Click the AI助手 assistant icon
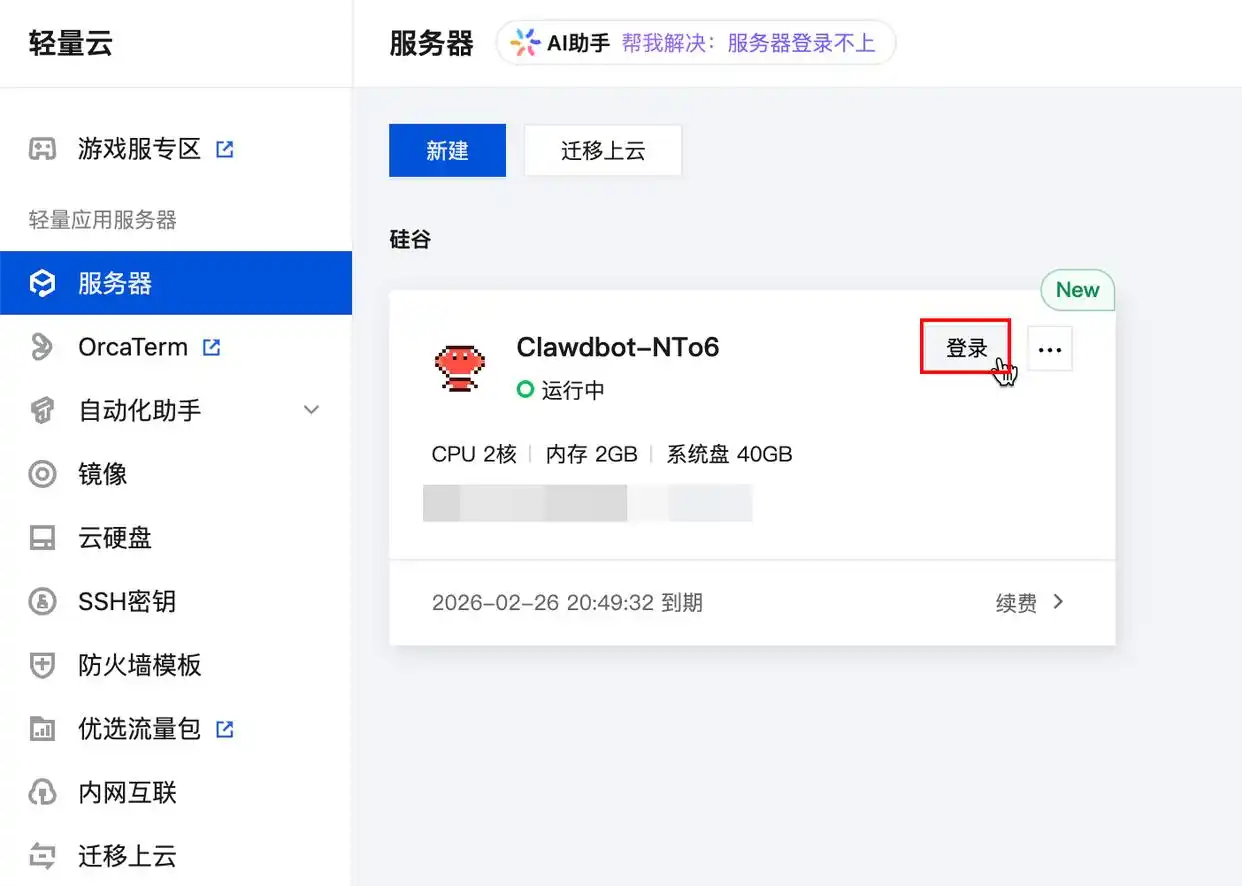This screenshot has width=1242, height=886. click(x=524, y=43)
